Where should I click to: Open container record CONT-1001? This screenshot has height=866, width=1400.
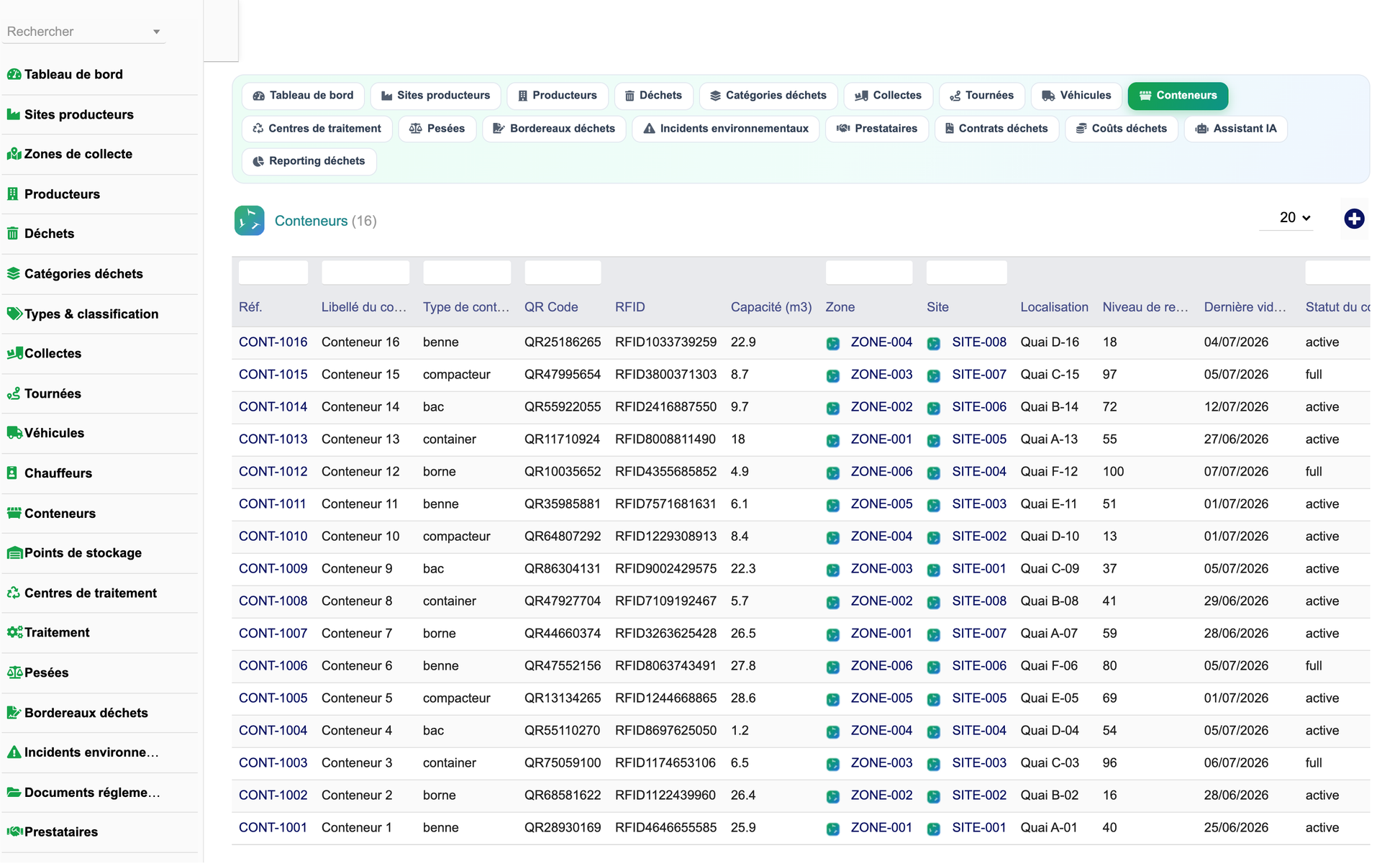(273, 828)
